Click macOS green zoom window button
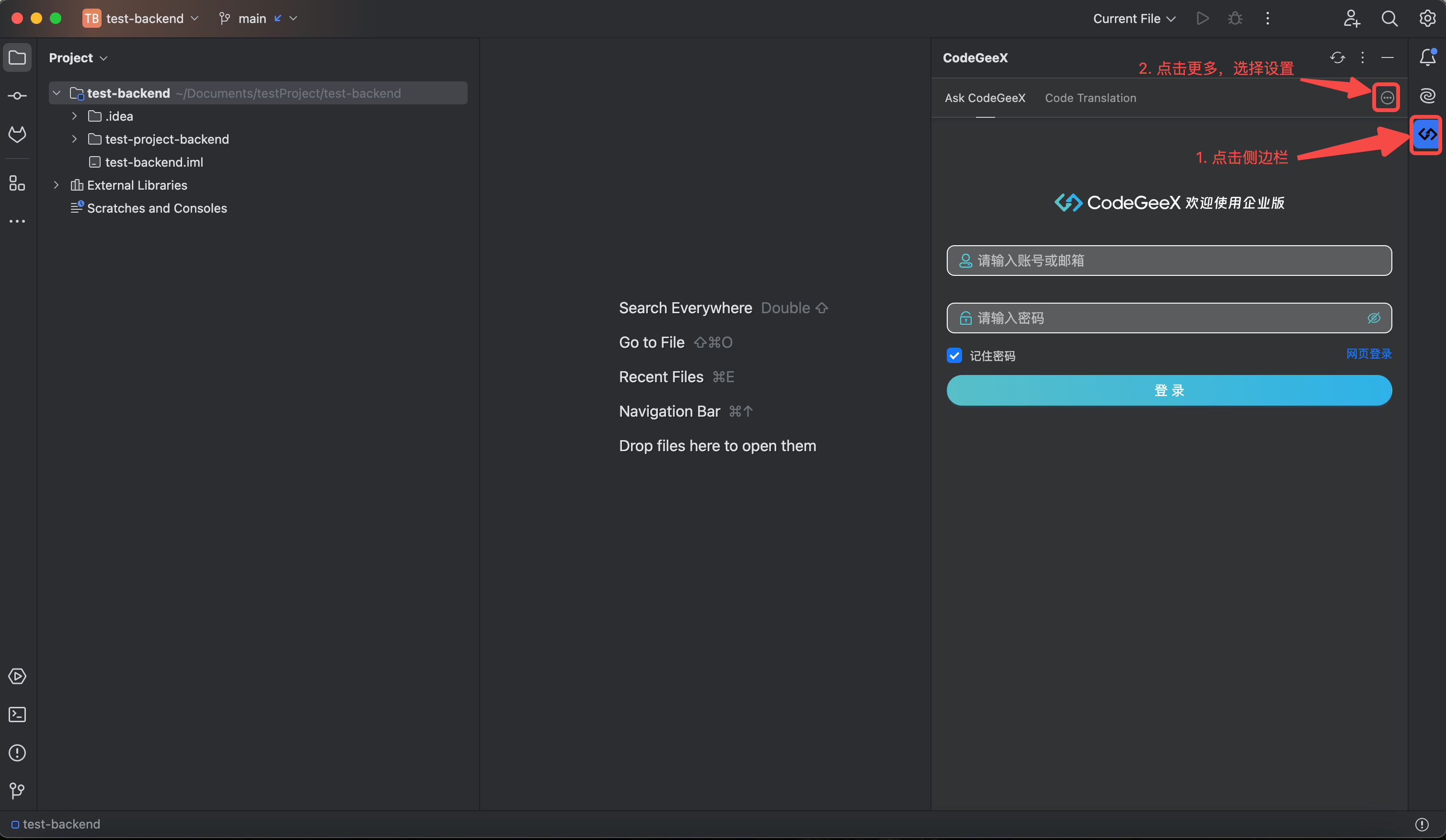 [56, 18]
